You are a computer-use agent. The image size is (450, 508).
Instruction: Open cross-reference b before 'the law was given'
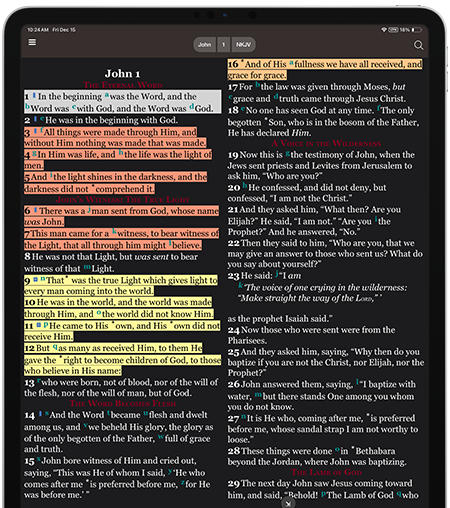pos(257,85)
